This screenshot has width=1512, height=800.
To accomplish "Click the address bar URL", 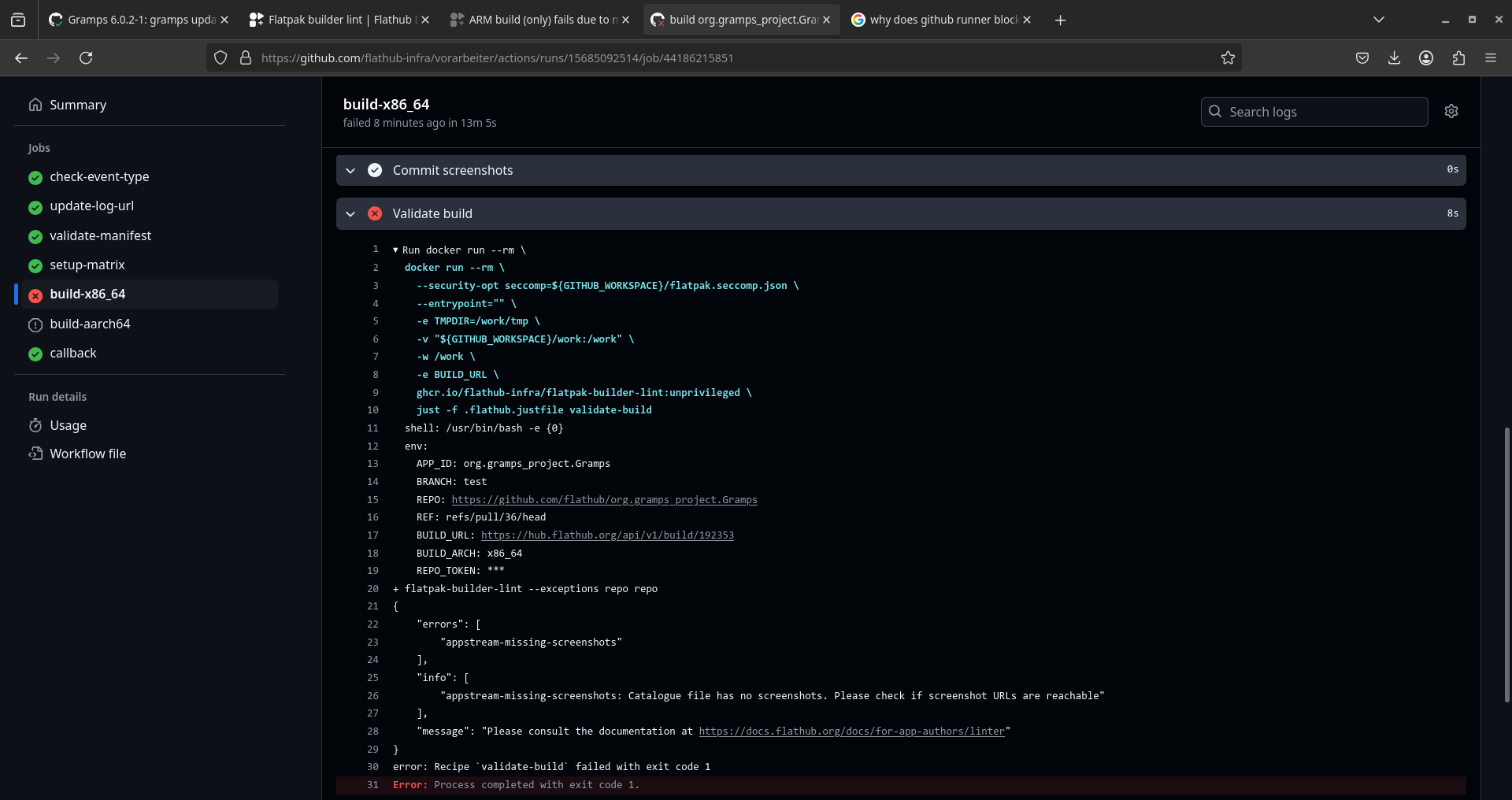I will (497, 57).
